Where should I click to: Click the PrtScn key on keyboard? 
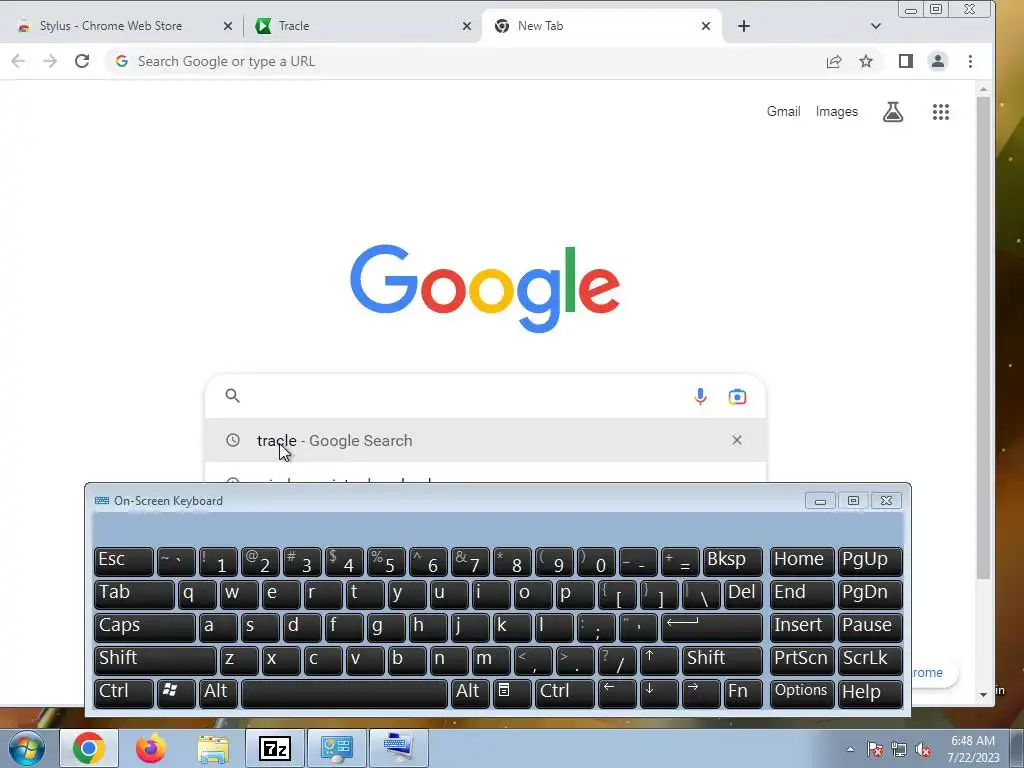pos(801,660)
